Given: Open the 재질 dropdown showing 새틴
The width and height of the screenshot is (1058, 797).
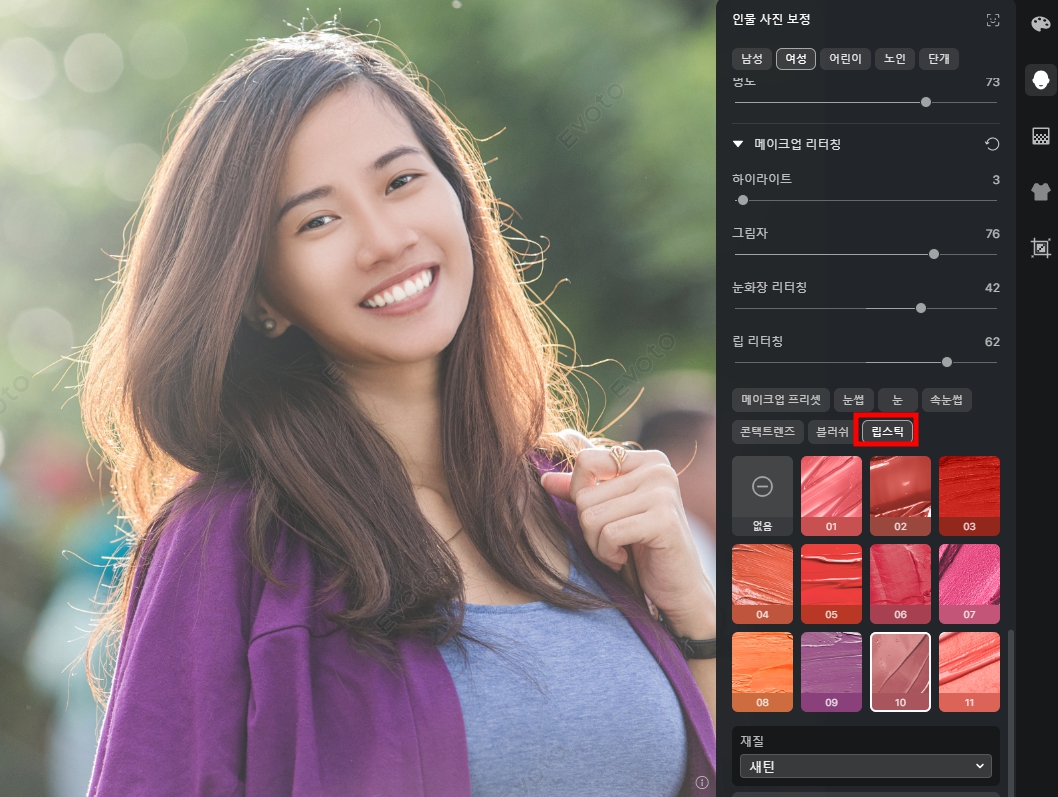Looking at the screenshot, I should (866, 766).
